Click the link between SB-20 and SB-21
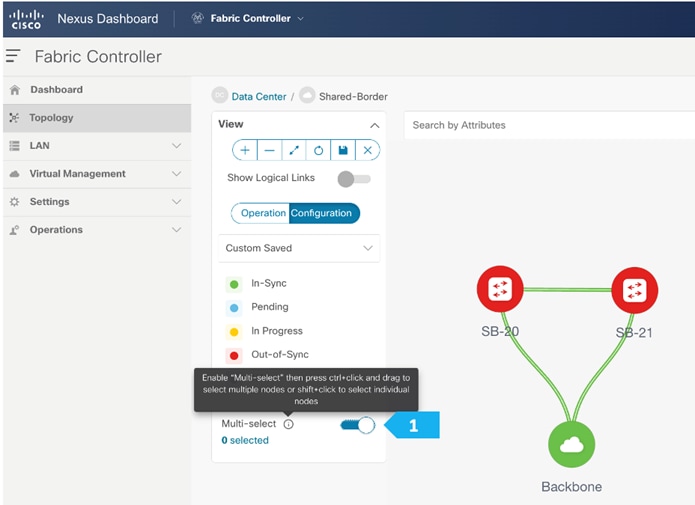Screen dimensions: 695x505 point(567,290)
